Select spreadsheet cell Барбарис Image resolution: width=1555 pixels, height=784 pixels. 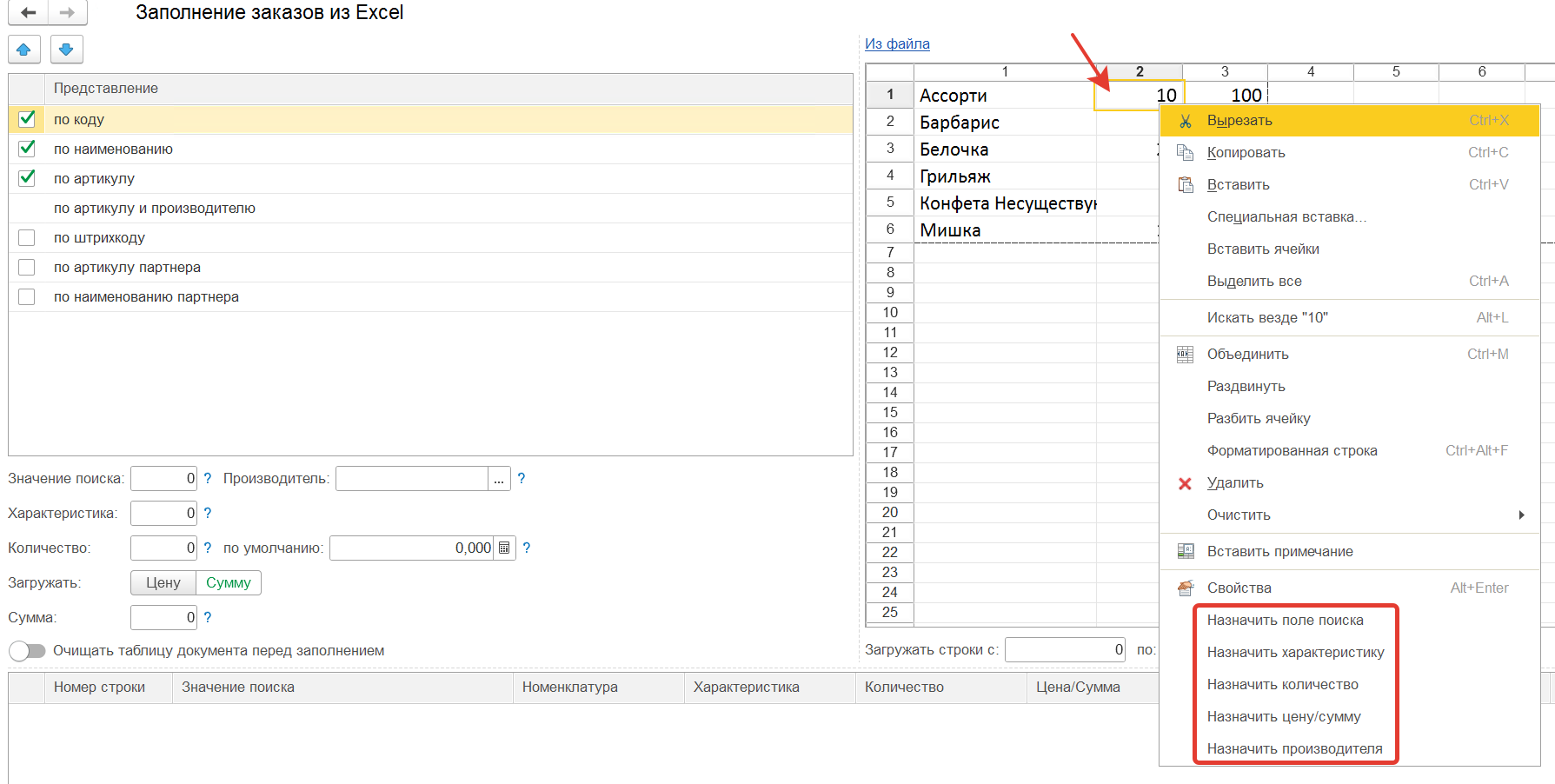(1005, 123)
